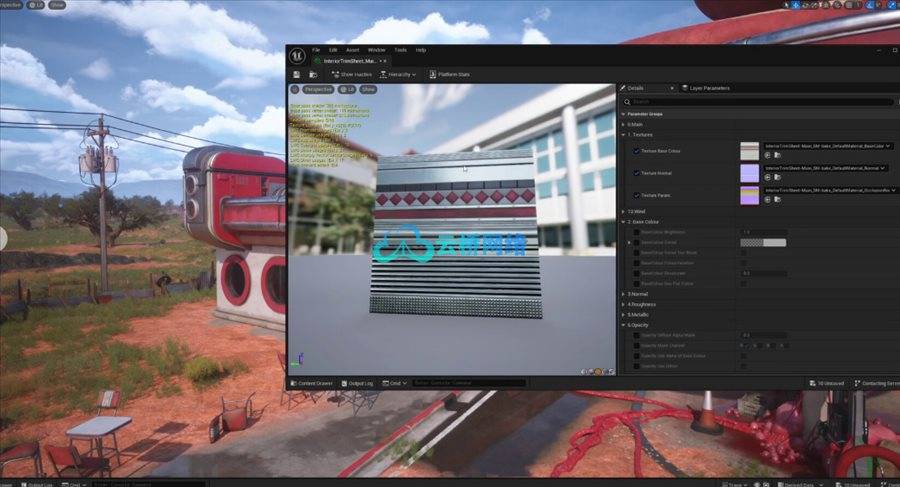Open the Platform Stats panel
This screenshot has height=487, width=900.
(x=449, y=74)
